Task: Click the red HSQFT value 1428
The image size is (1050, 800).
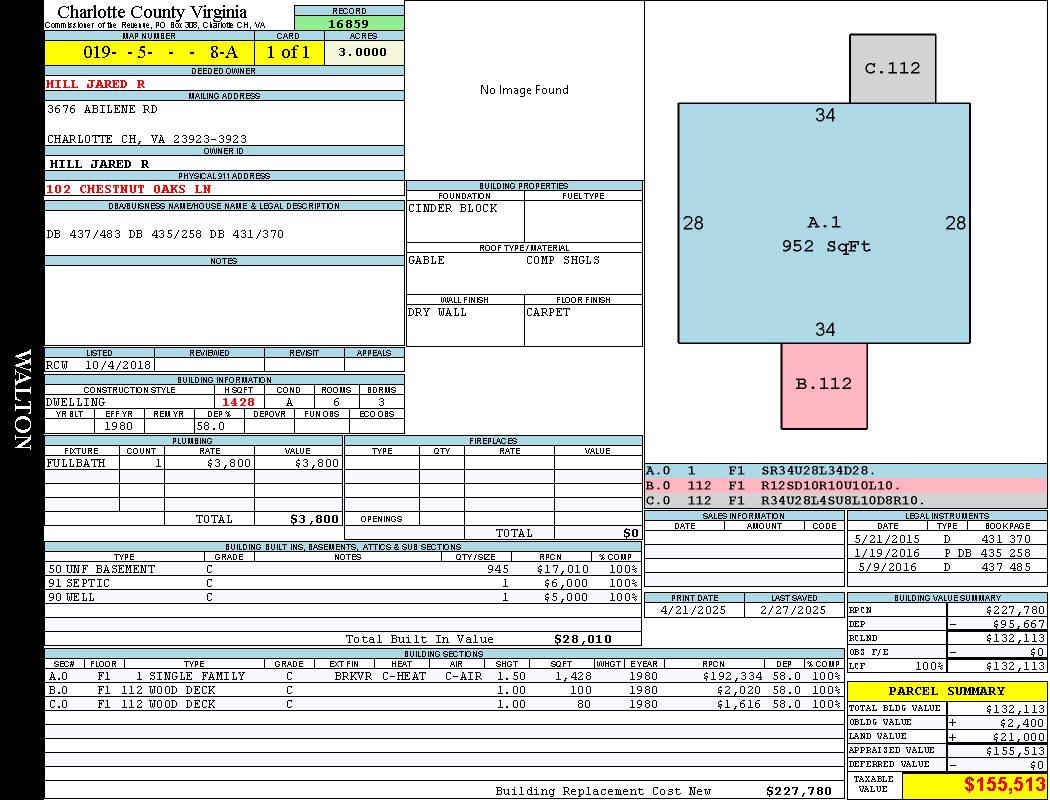Action: click(238, 402)
